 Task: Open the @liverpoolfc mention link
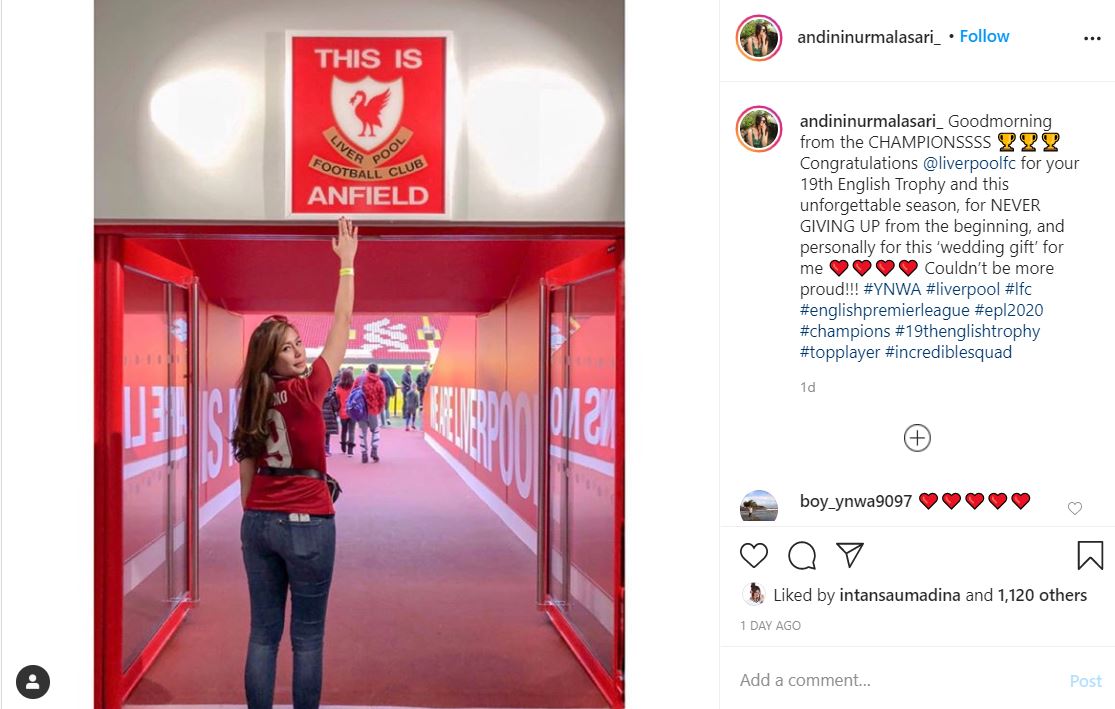[x=969, y=163]
